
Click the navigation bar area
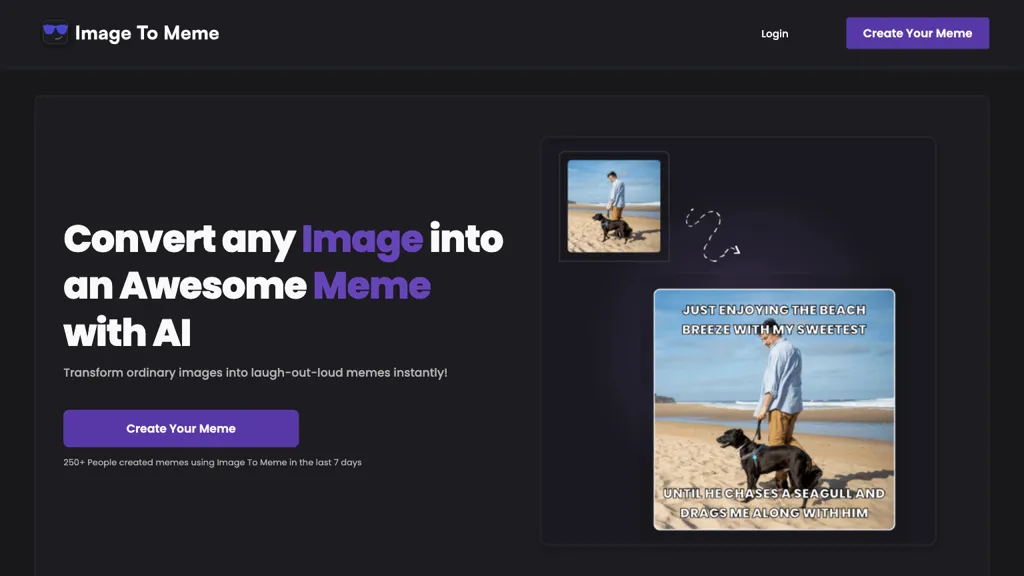coord(512,33)
